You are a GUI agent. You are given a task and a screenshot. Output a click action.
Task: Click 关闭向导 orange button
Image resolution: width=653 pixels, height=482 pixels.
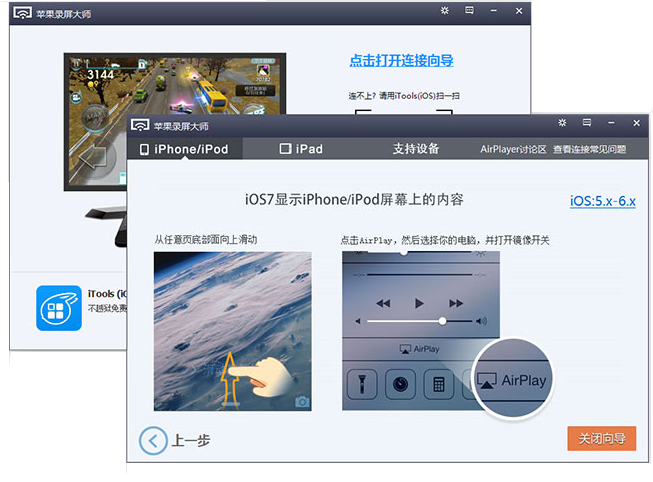tap(601, 438)
